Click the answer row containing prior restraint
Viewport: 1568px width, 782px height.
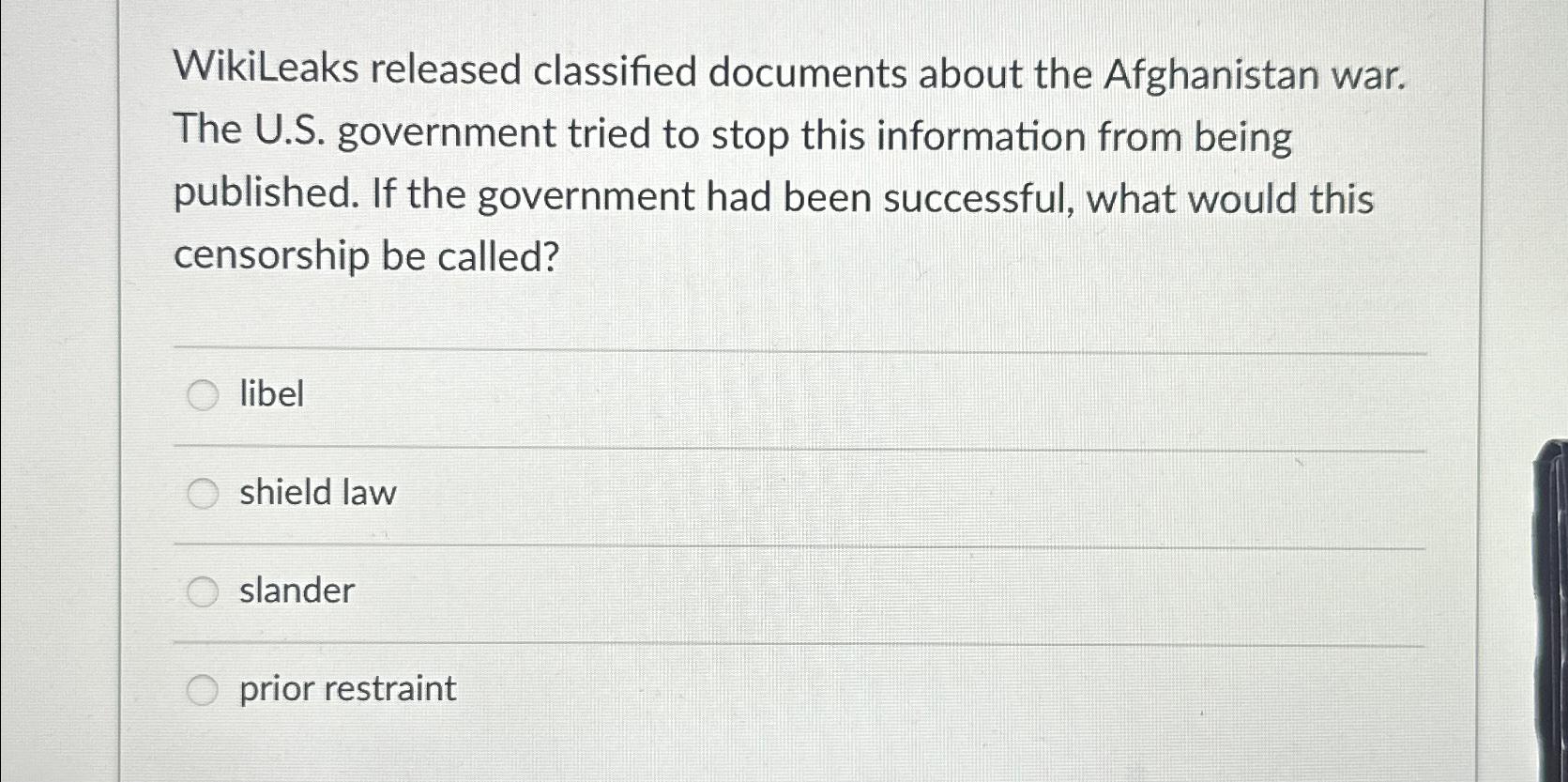(x=657, y=689)
